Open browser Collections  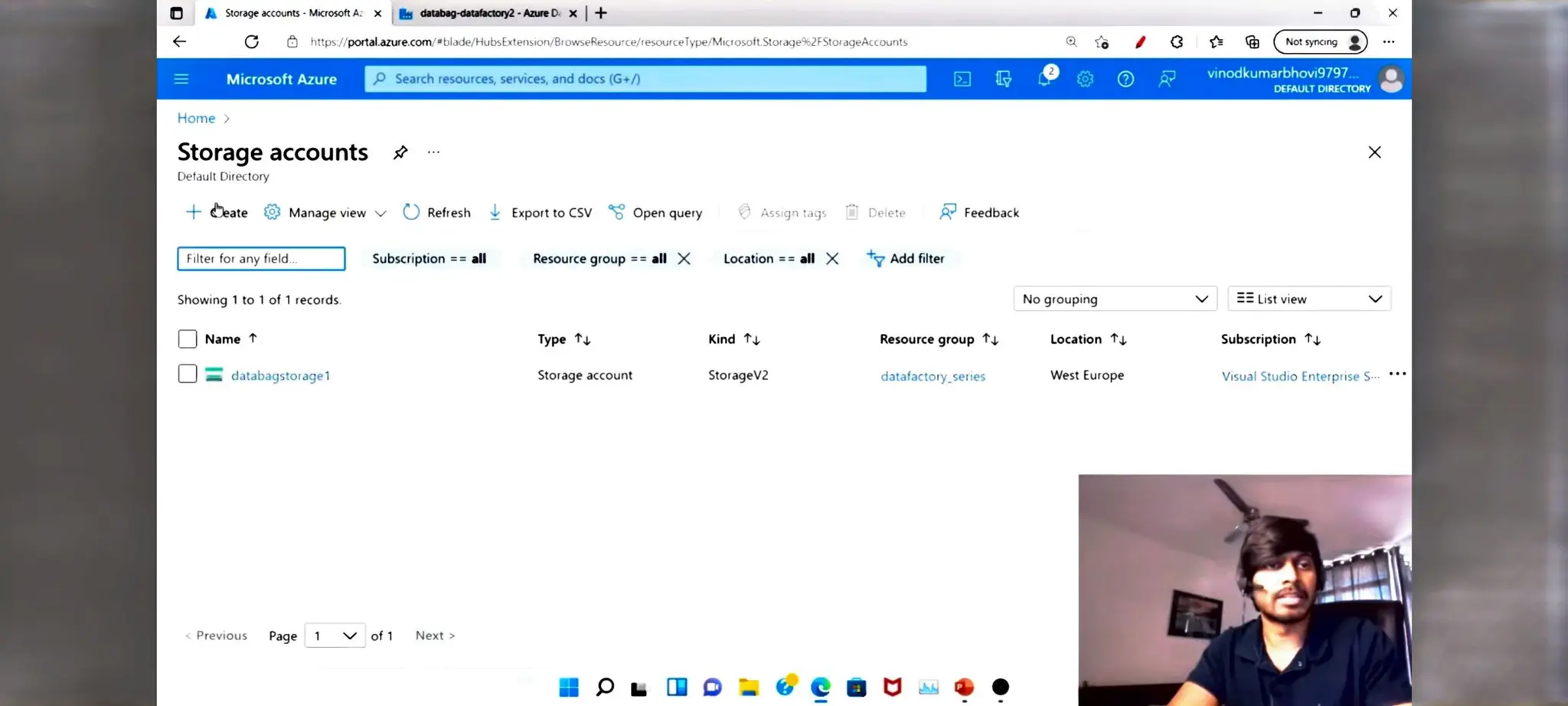click(x=1253, y=42)
